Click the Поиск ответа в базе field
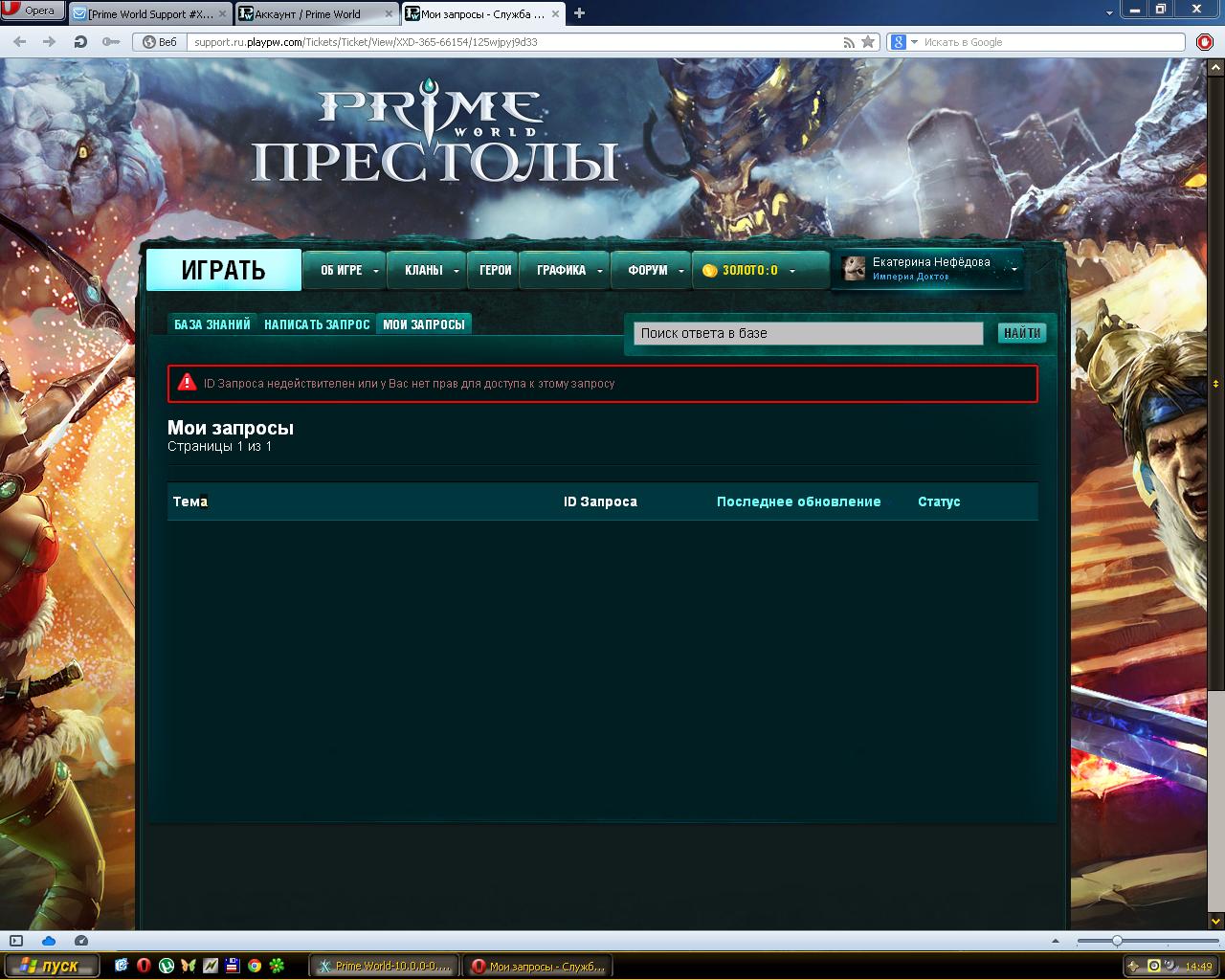This screenshot has width=1225, height=980. (809, 333)
